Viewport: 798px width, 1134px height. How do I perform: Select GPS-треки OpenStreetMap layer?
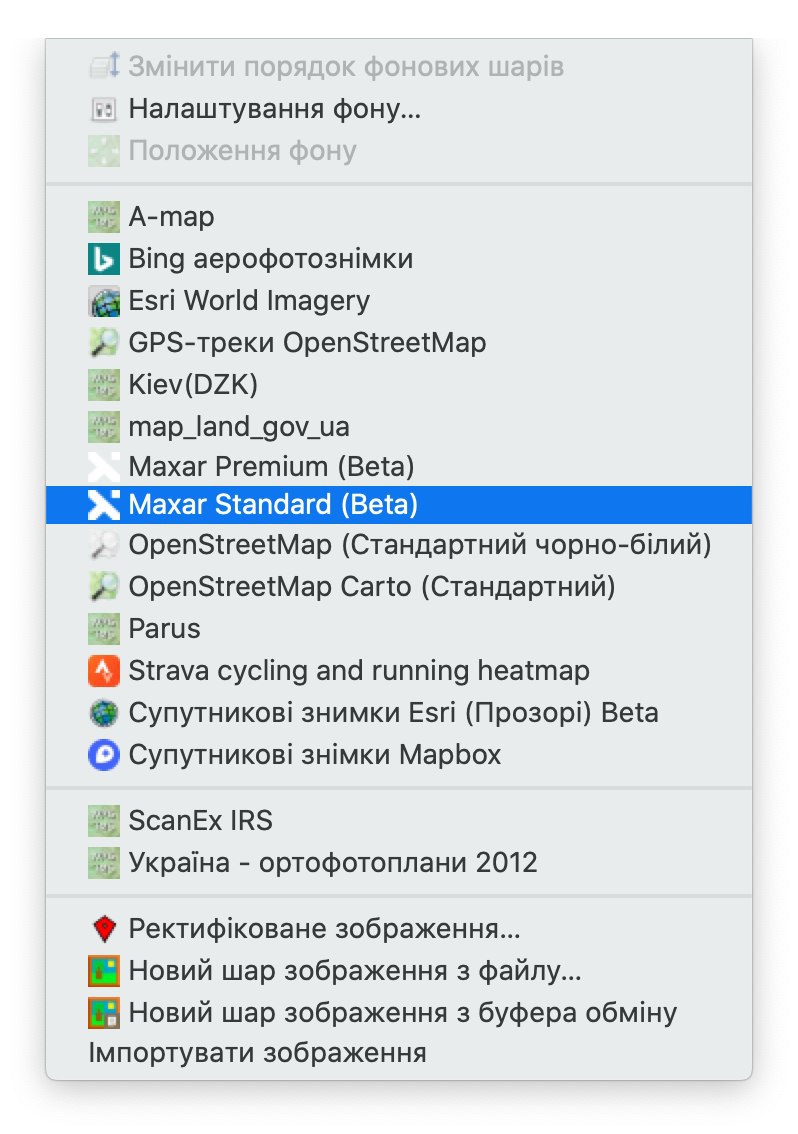pos(399,343)
